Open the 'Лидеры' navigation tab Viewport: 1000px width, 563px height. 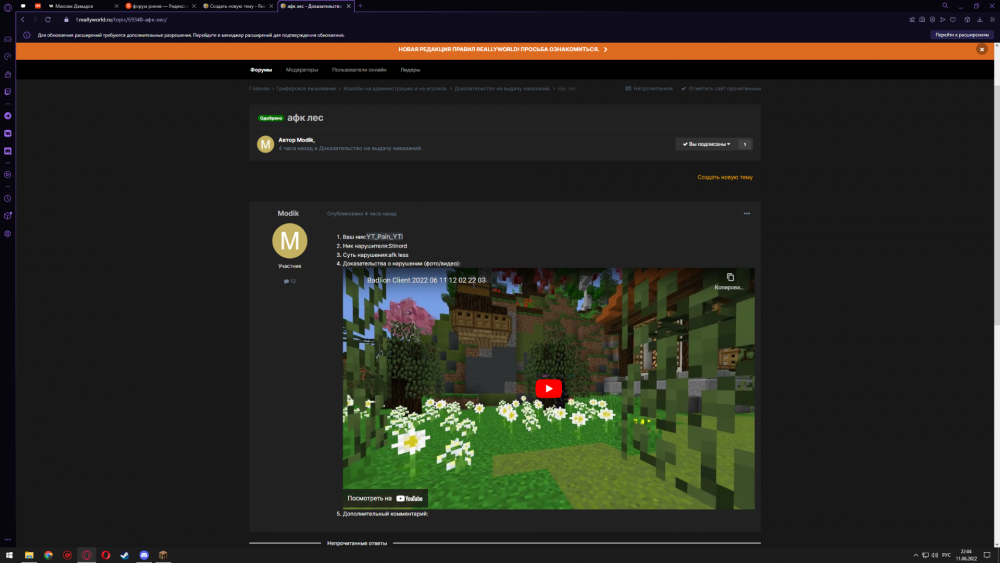410,69
